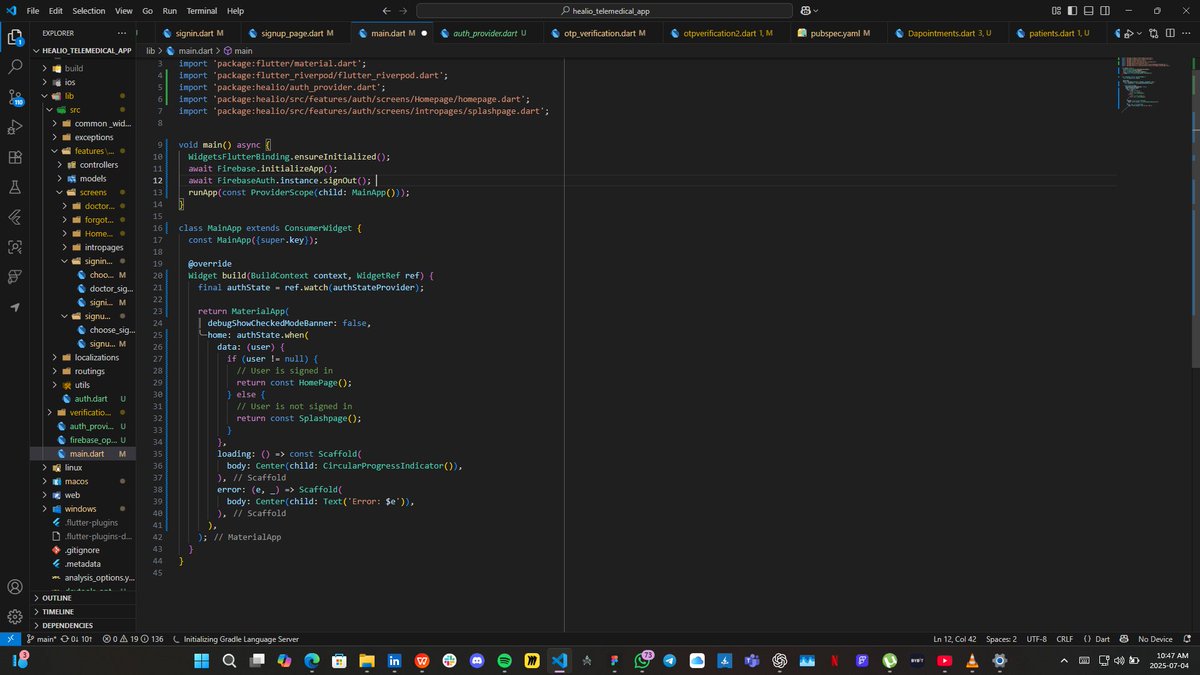
Task: Open the Copilot dropdown chevron
Action: [x=816, y=10]
